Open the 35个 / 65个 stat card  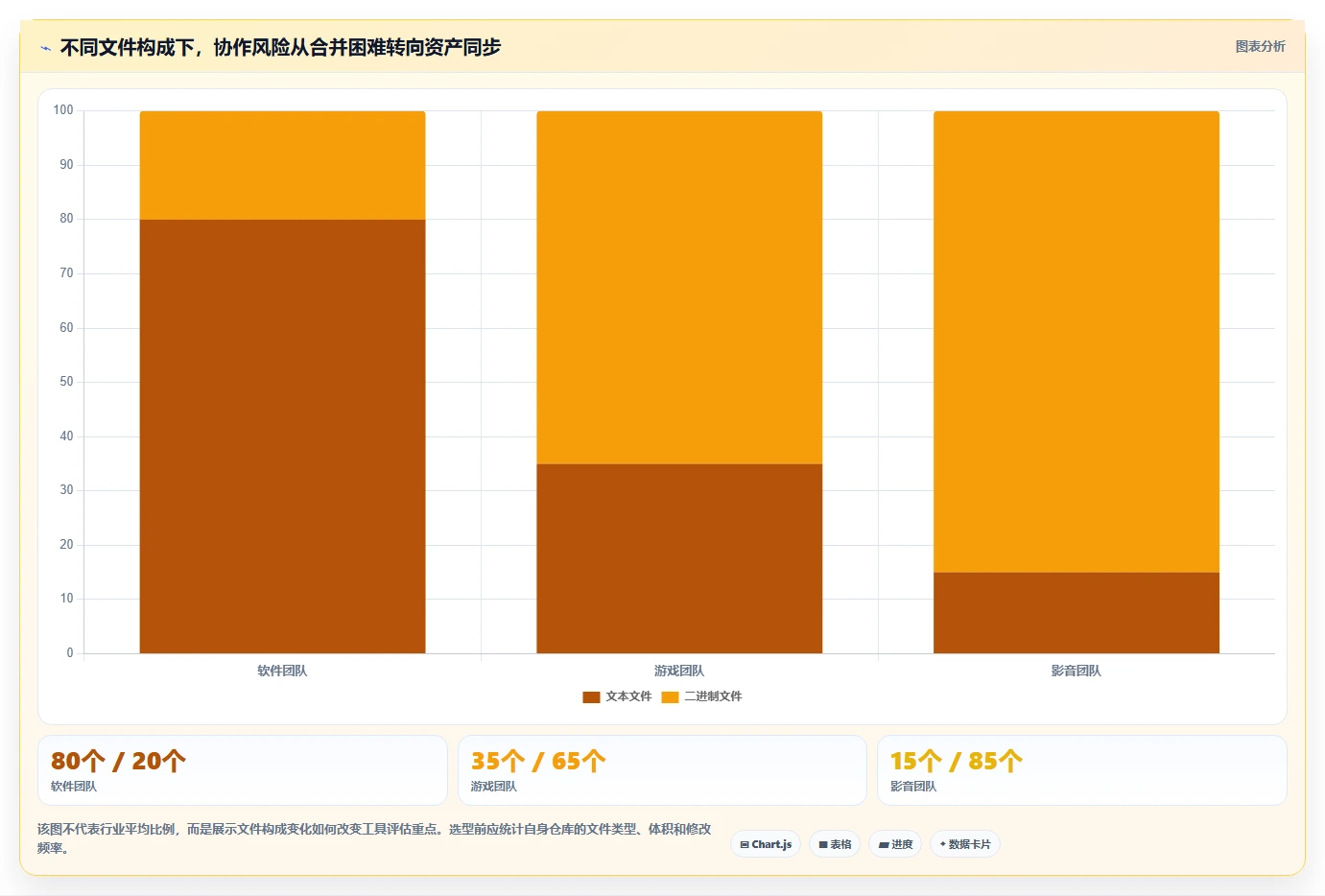tap(662, 770)
